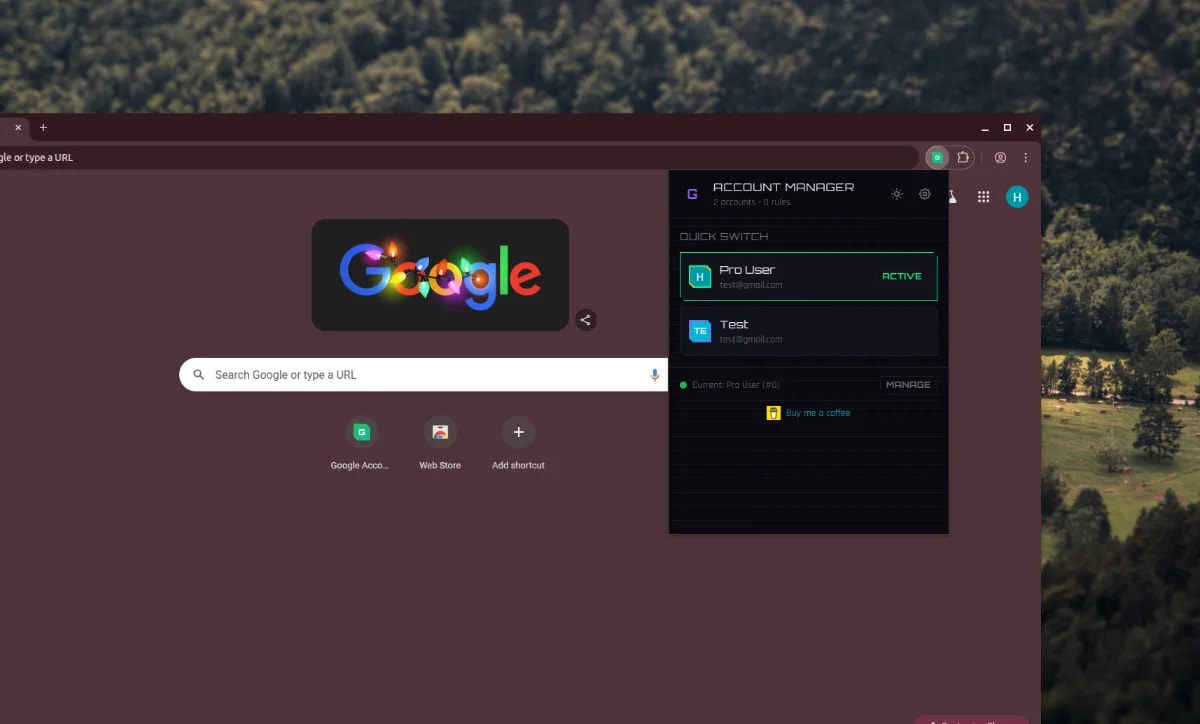The image size is (1200, 724).
Task: Click the Extensions puzzle piece icon
Action: click(x=963, y=157)
